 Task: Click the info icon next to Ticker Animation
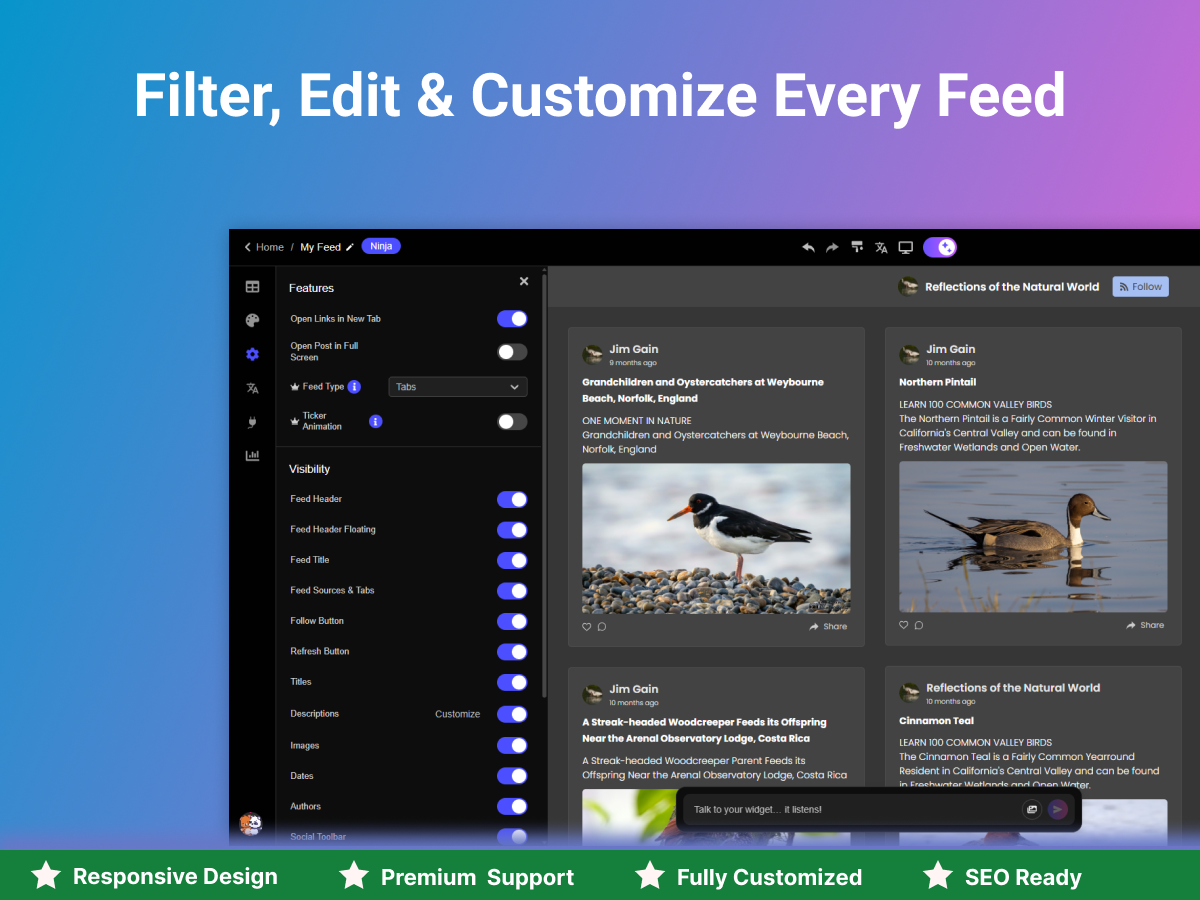pyautogui.click(x=376, y=421)
